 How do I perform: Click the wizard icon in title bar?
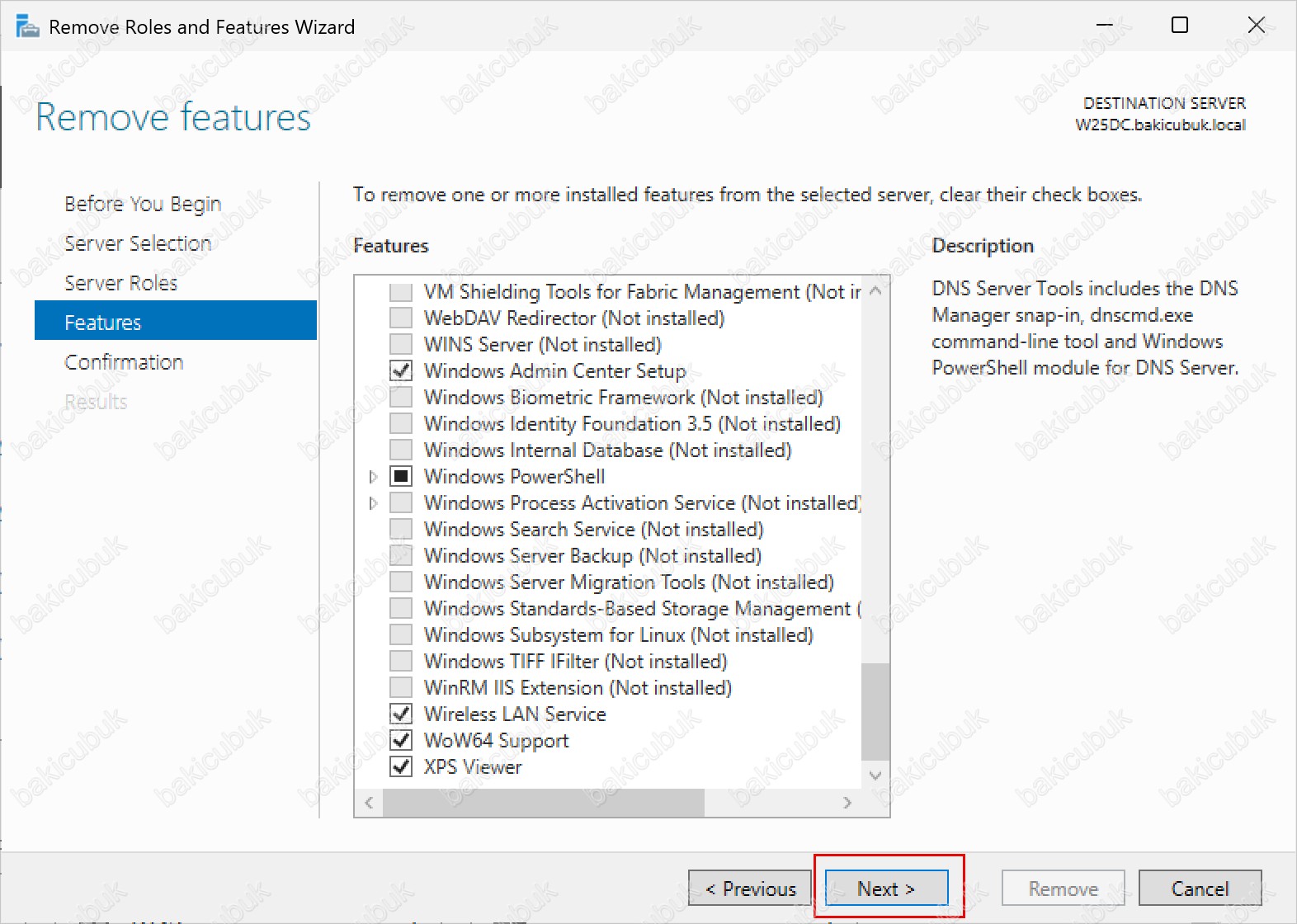27,26
